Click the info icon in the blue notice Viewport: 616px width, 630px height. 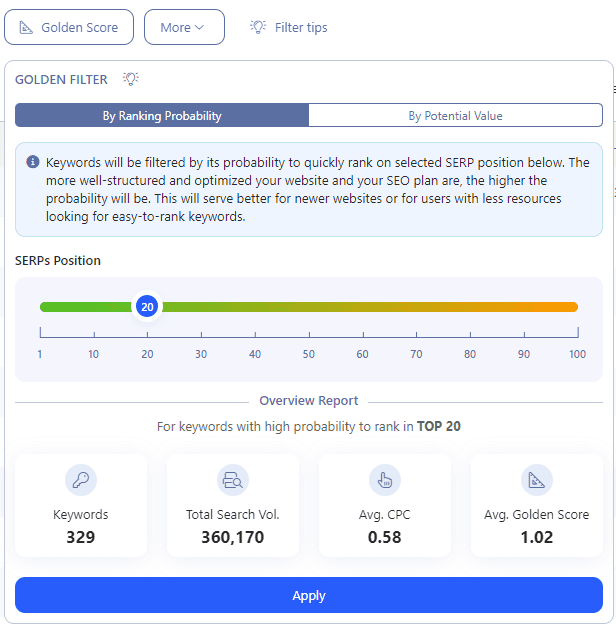(x=33, y=162)
